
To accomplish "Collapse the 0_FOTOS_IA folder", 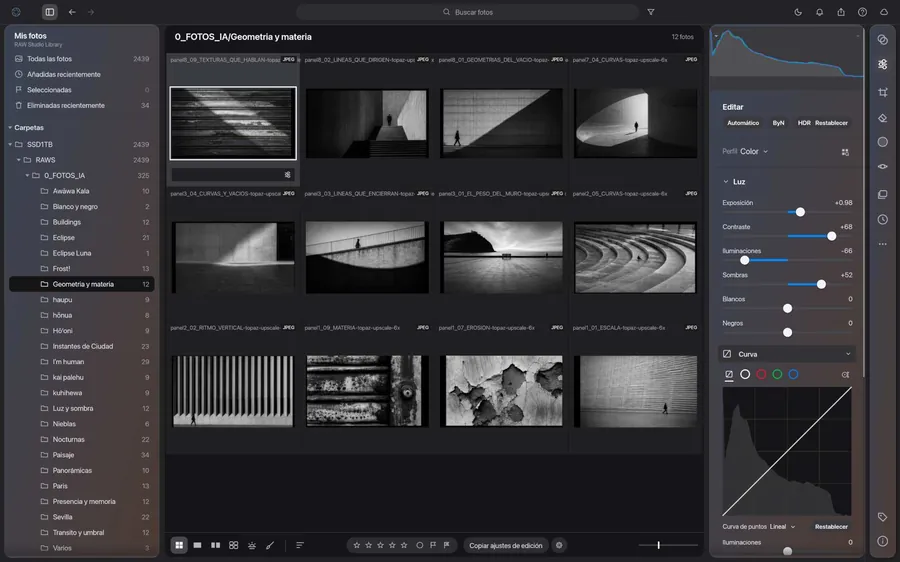I will [x=27, y=175].
